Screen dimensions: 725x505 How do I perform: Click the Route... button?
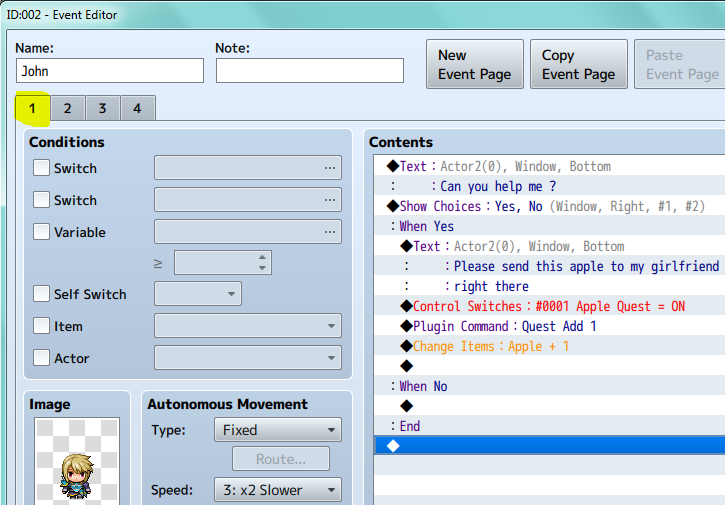(281, 459)
